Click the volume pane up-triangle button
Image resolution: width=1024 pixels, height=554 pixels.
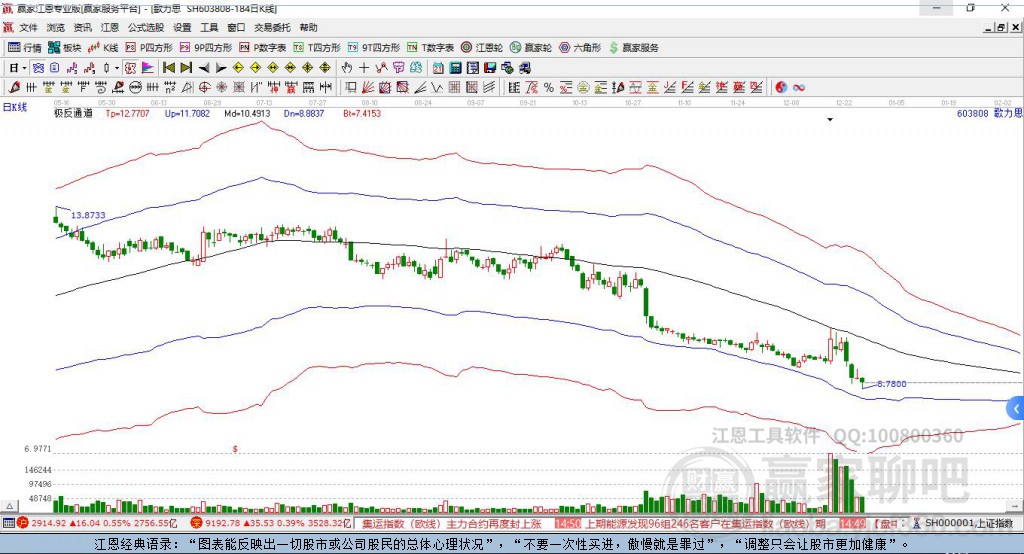click(x=9, y=506)
